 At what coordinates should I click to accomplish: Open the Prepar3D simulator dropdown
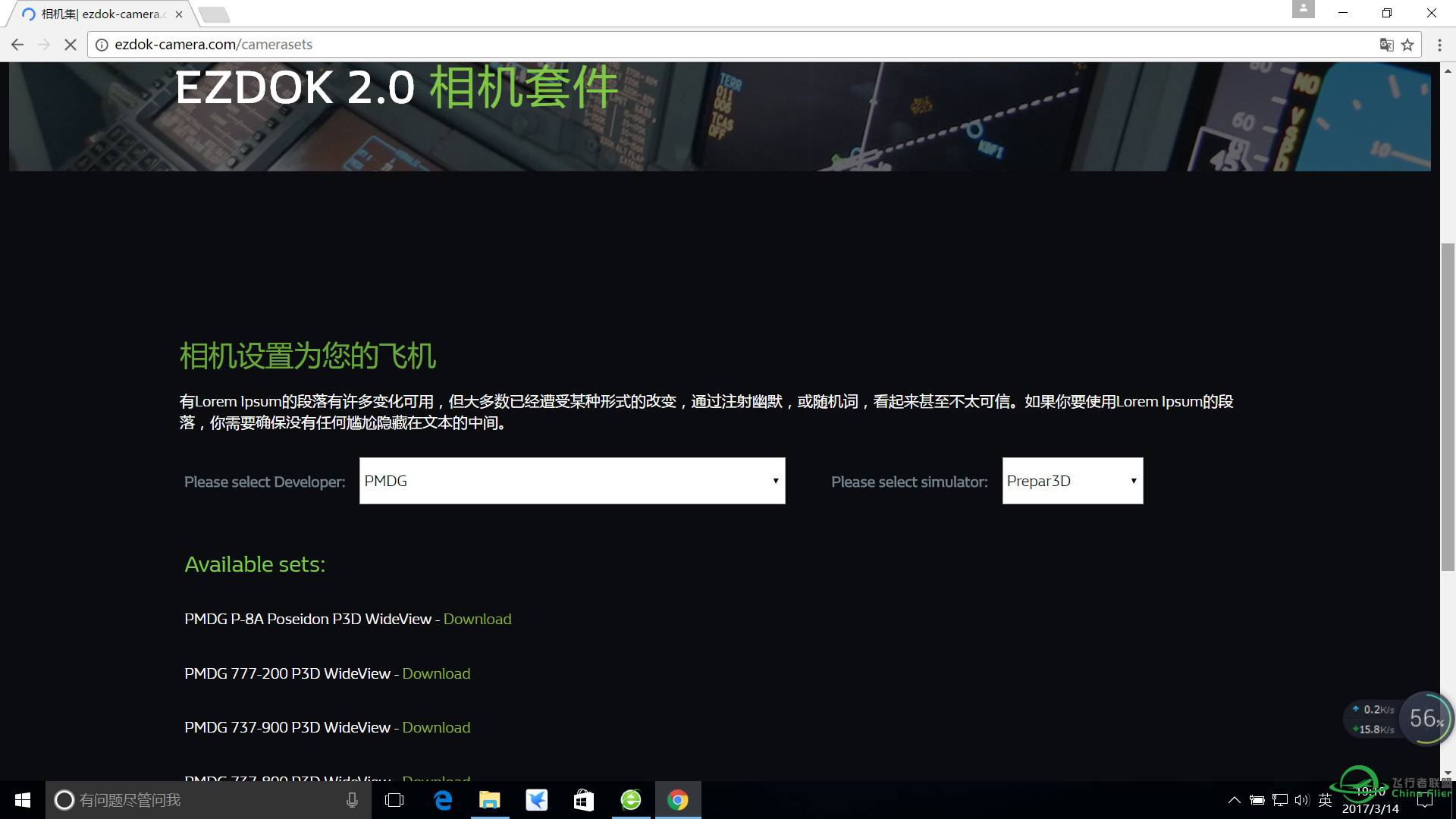click(x=1072, y=481)
